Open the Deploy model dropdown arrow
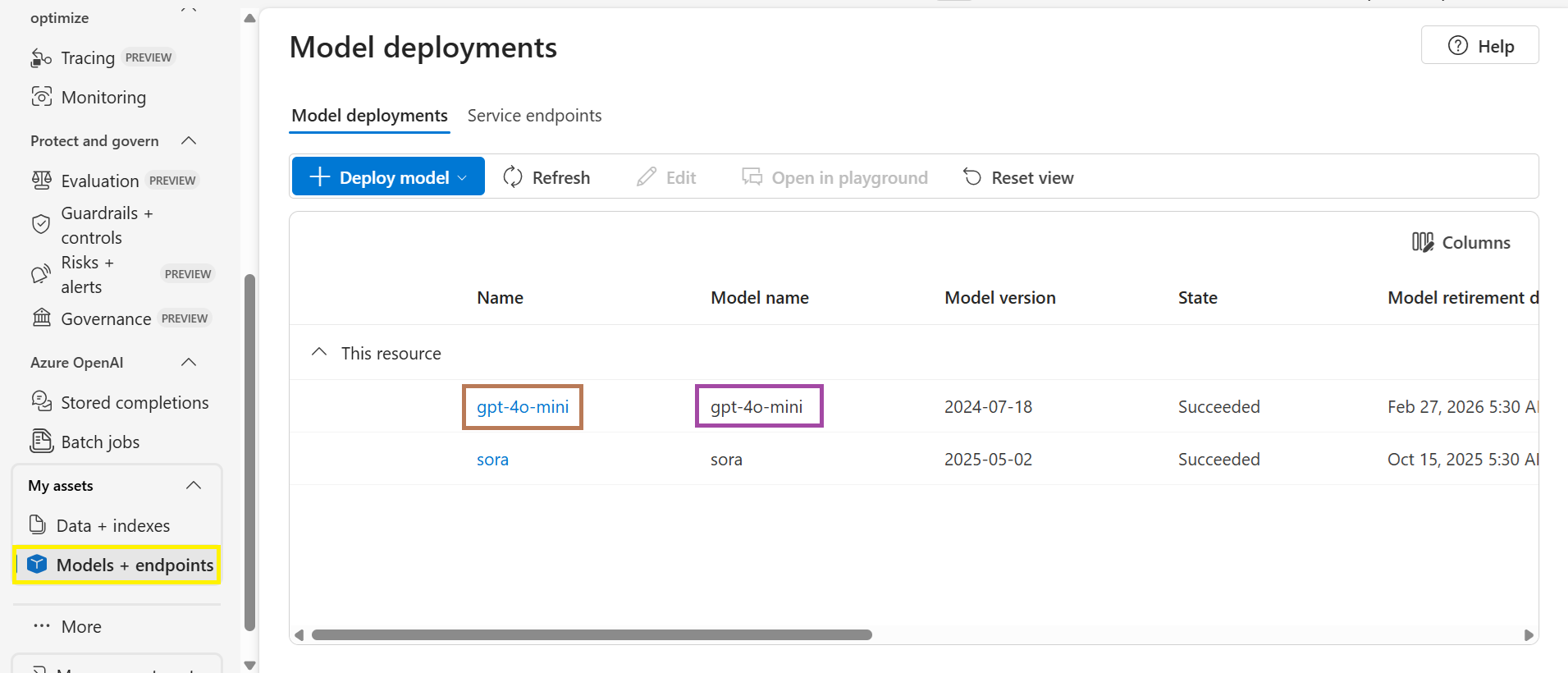This screenshot has width=1568, height=673. [x=462, y=178]
